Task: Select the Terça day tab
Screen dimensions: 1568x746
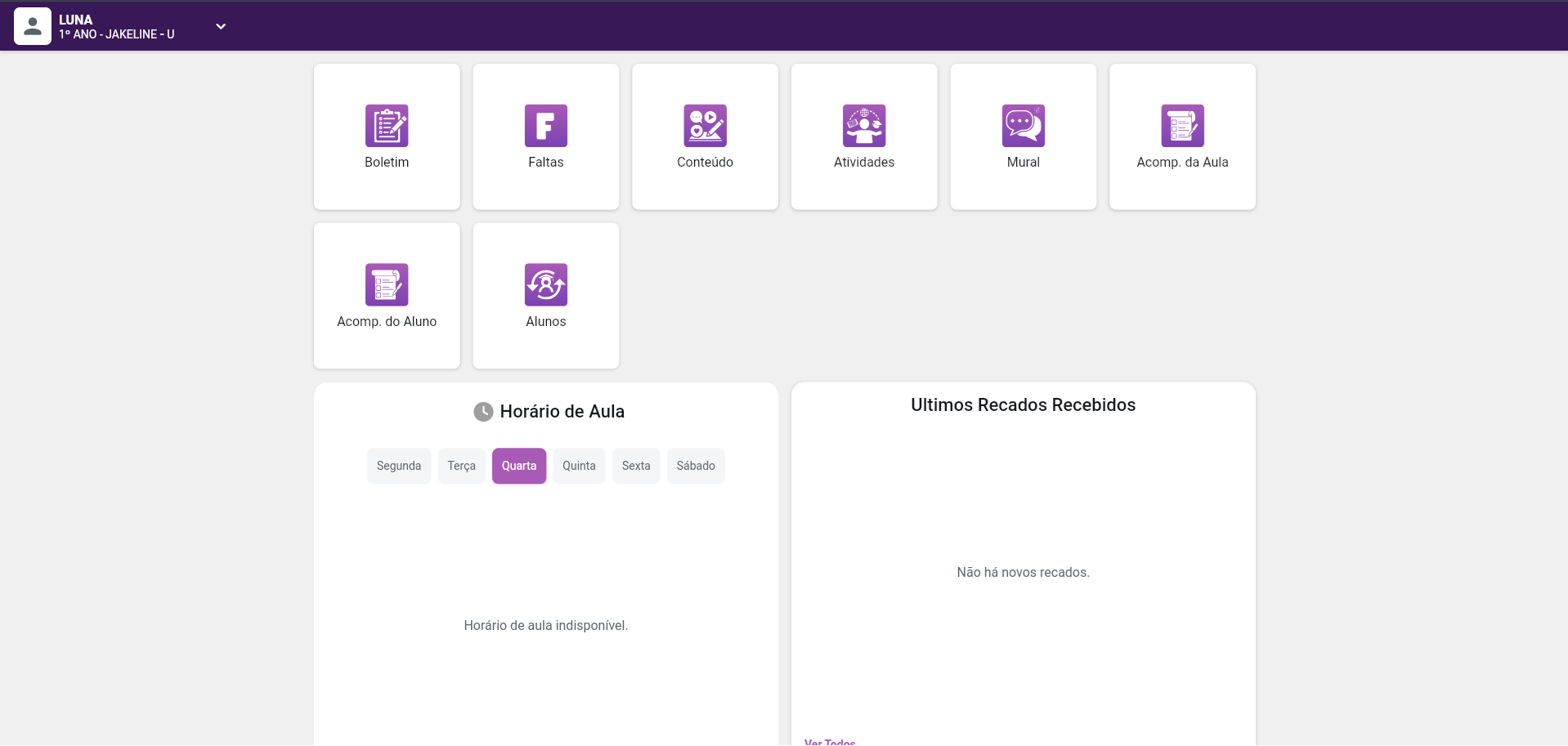Action: coord(461,466)
